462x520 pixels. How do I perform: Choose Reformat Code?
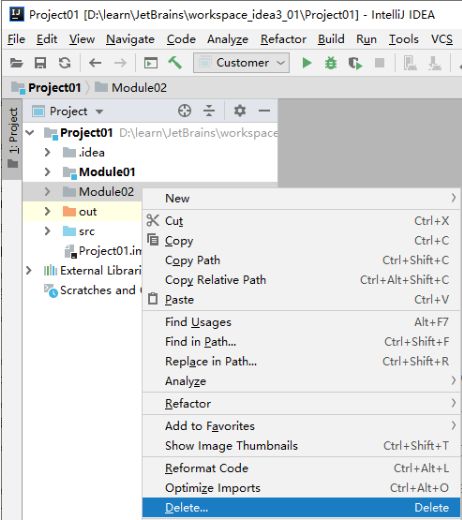(301, 468)
